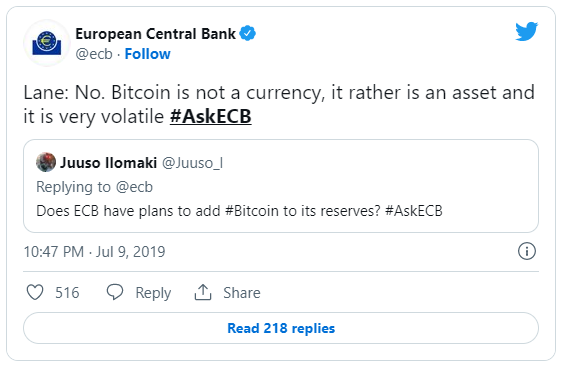The width and height of the screenshot is (563, 369).
Task: Click the European Central Bank avatar
Action: [47, 43]
